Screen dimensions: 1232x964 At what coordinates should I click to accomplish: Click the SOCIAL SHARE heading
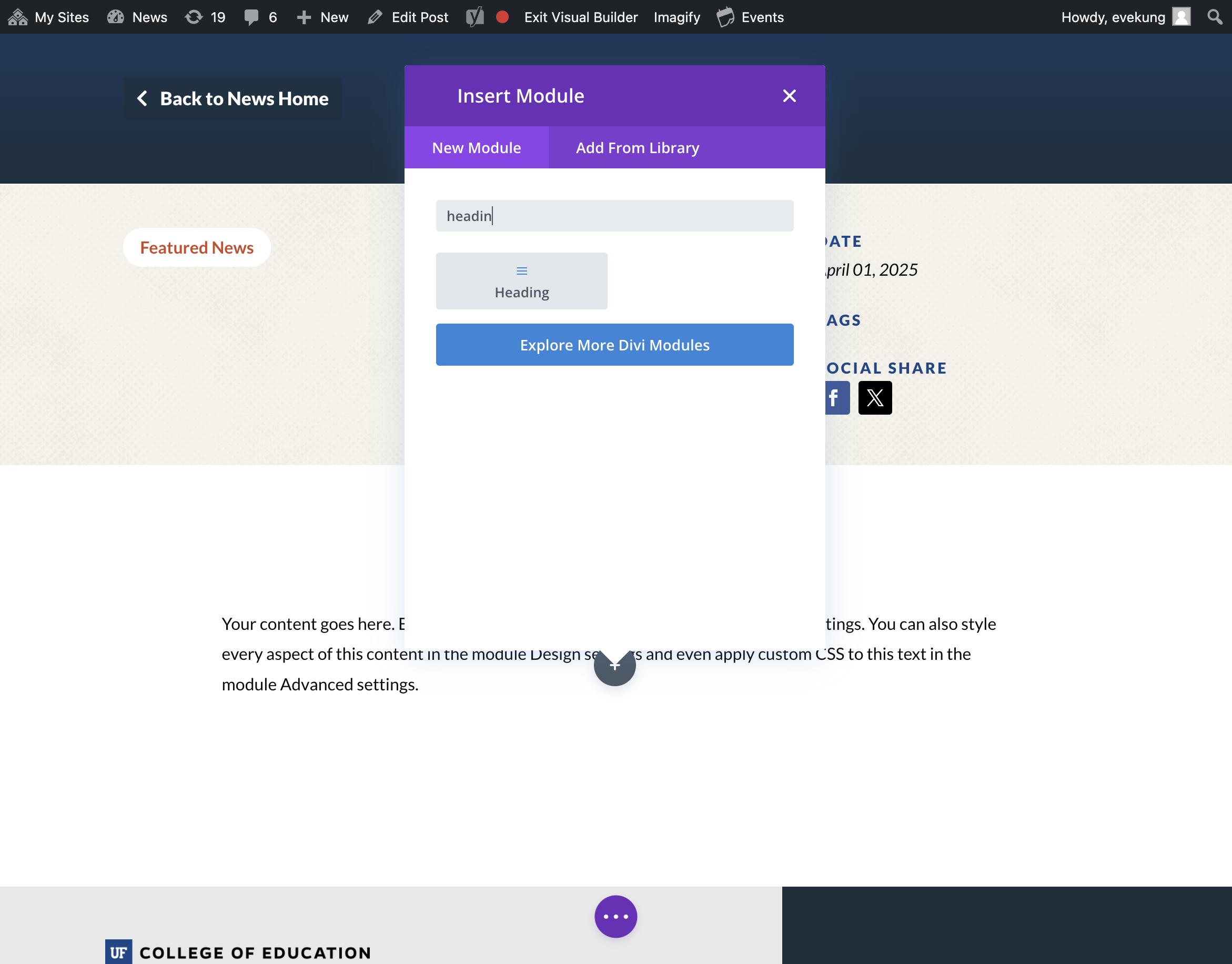click(886, 368)
